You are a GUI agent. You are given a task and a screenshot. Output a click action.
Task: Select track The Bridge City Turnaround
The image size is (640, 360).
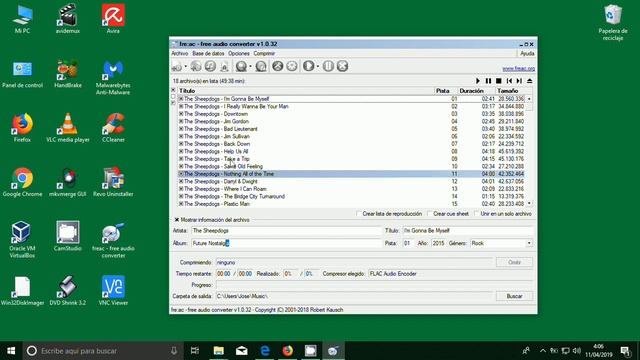tap(351, 196)
